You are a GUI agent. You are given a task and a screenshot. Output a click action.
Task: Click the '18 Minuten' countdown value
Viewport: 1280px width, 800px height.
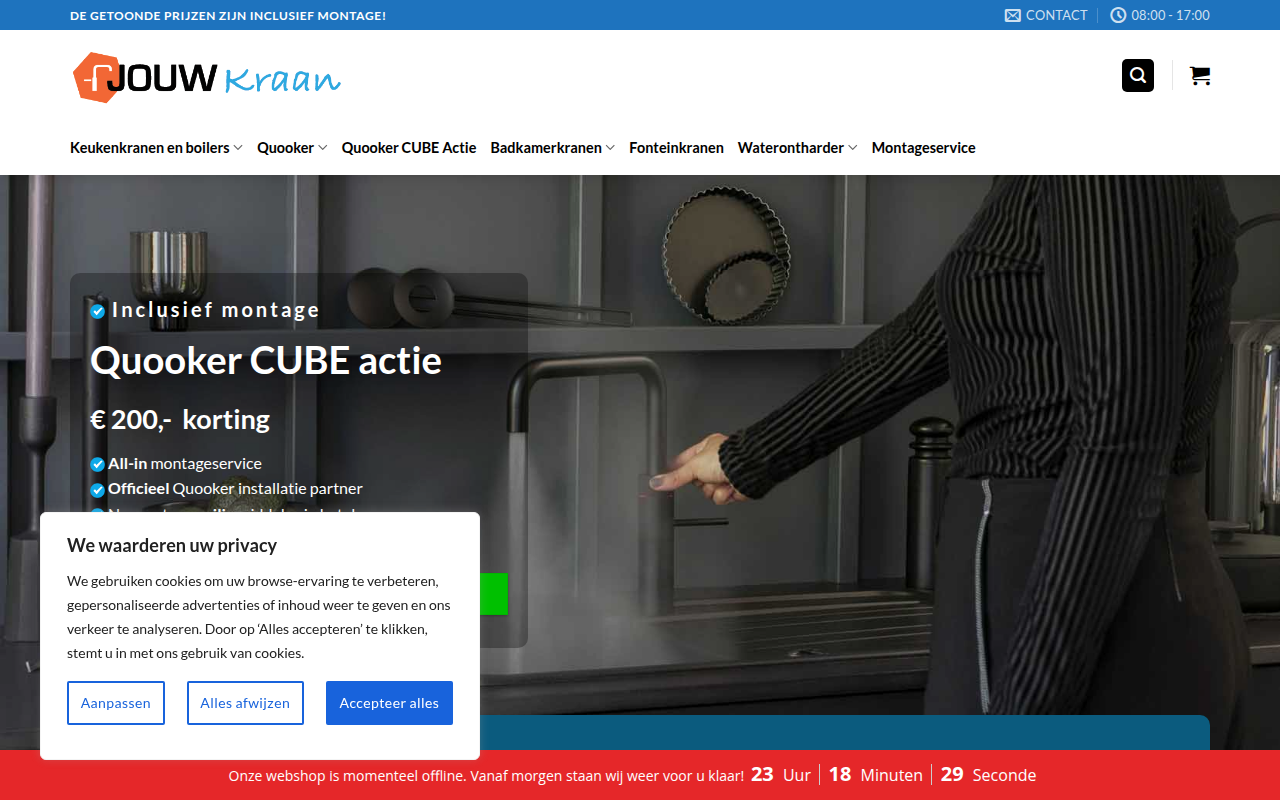(x=875, y=775)
